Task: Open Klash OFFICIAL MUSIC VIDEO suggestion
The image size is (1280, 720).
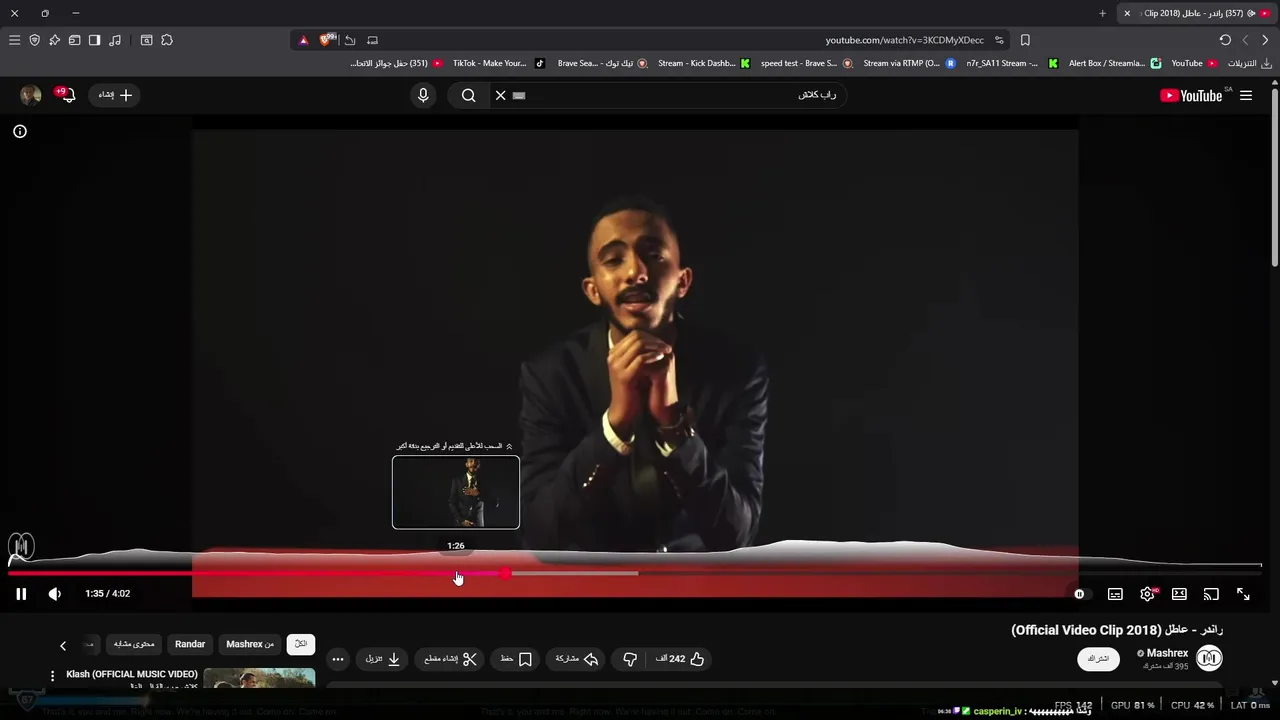Action: point(132,674)
